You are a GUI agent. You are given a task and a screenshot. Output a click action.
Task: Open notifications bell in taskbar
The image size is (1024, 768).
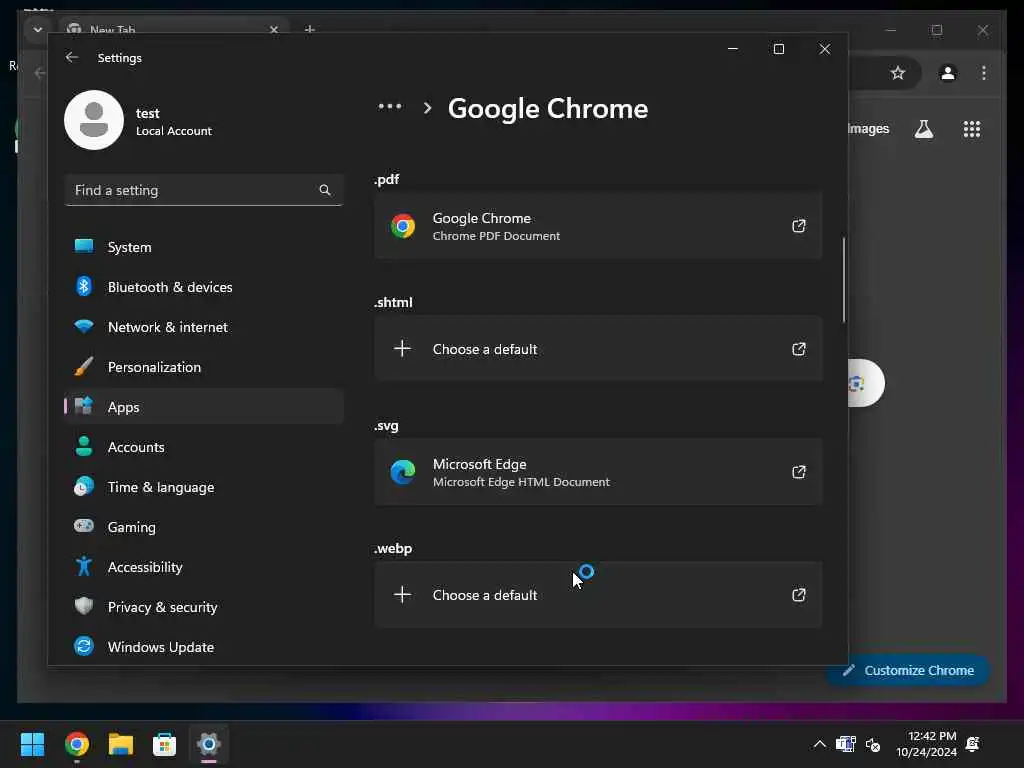[x=972, y=744]
